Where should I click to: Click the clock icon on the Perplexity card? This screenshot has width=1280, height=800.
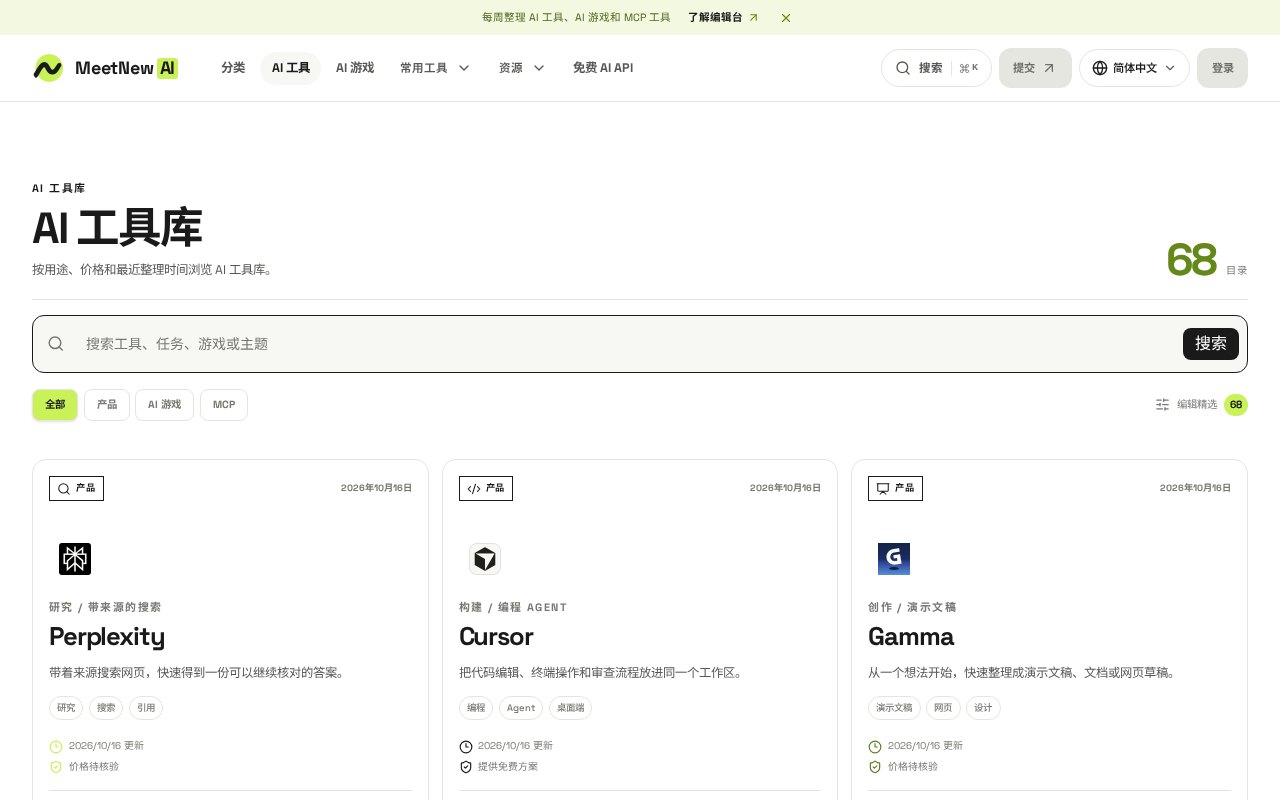point(56,747)
